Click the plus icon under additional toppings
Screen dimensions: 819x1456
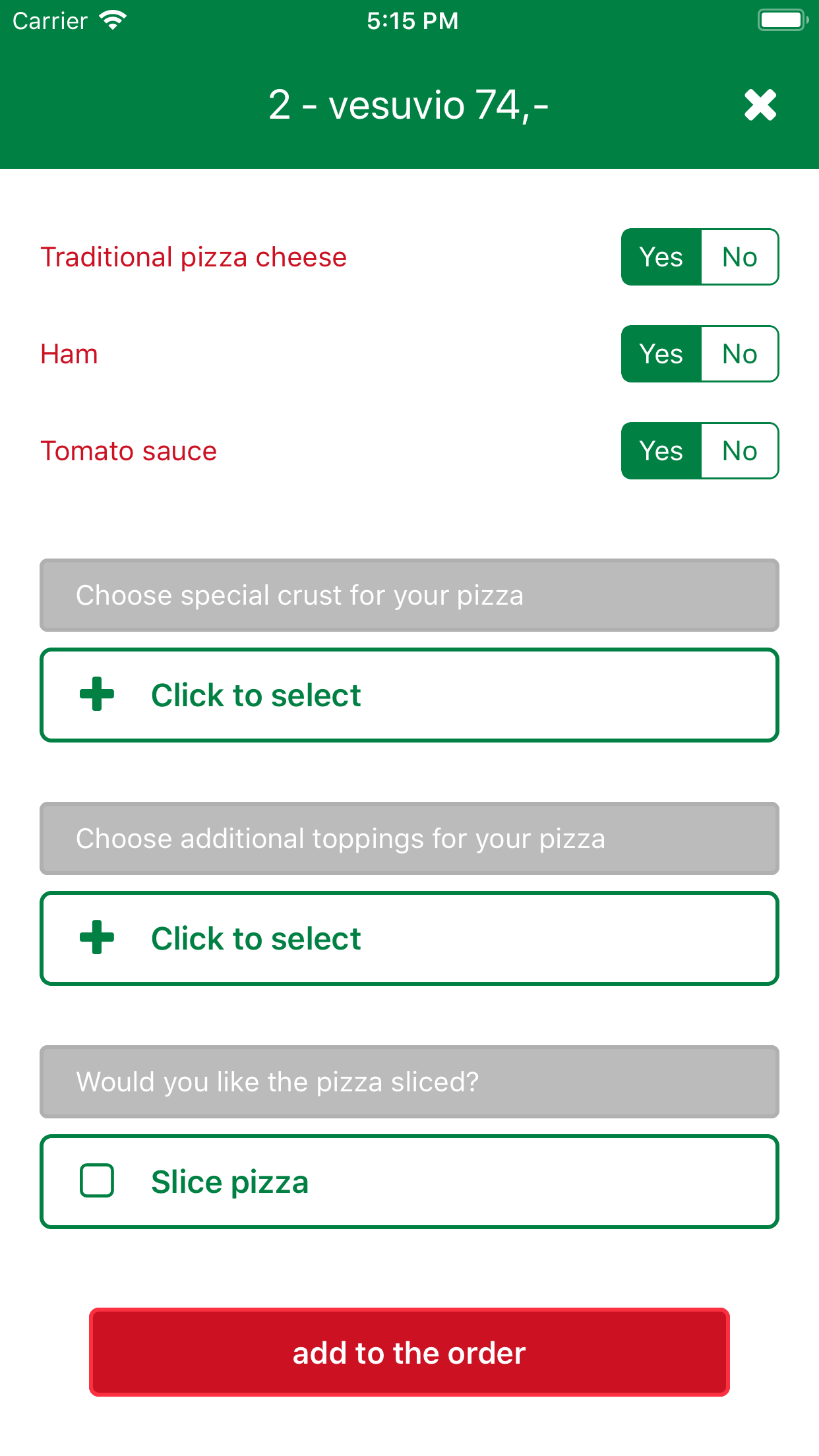(x=97, y=938)
